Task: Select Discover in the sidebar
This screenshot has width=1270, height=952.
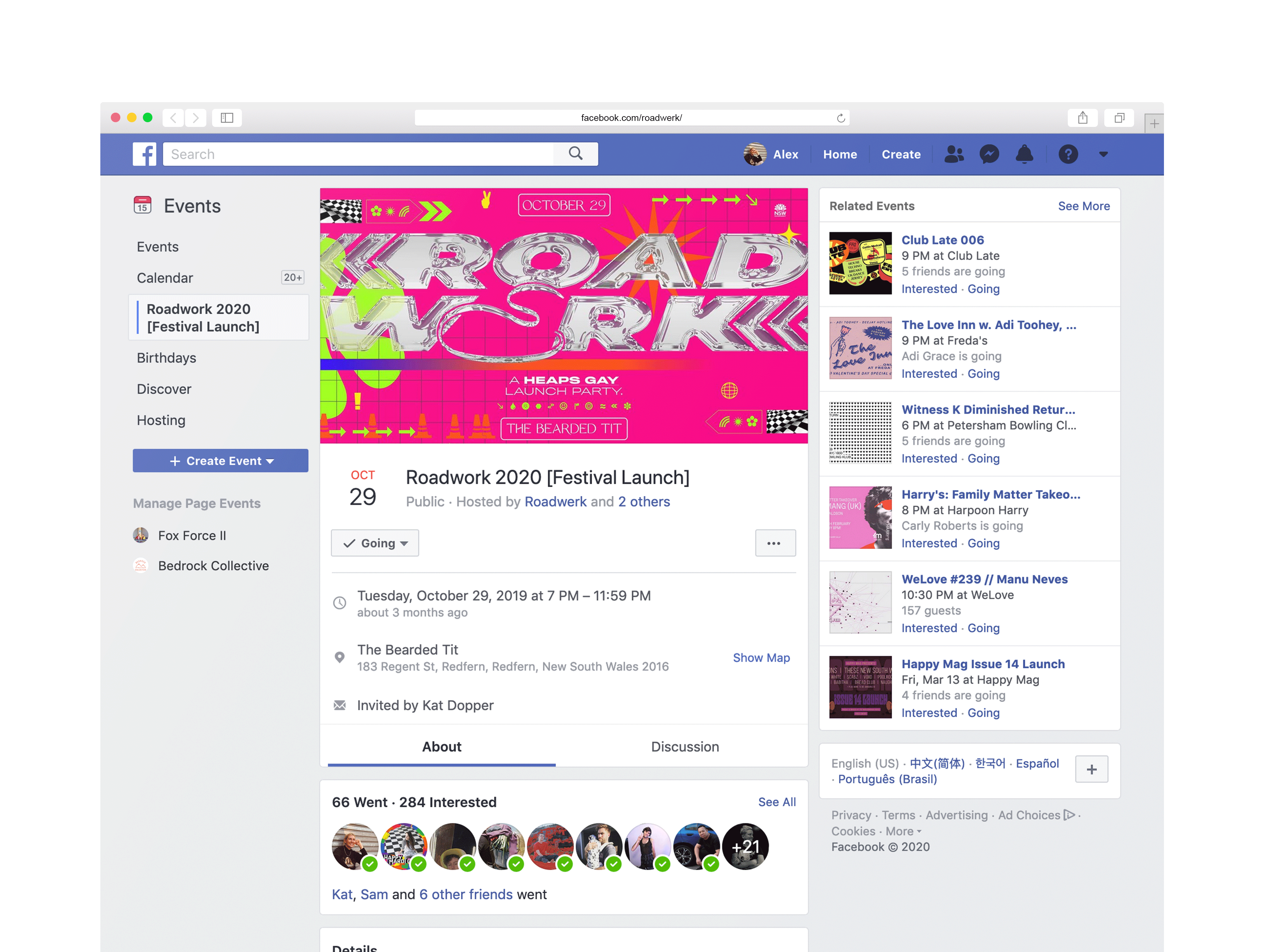Action: (x=164, y=389)
